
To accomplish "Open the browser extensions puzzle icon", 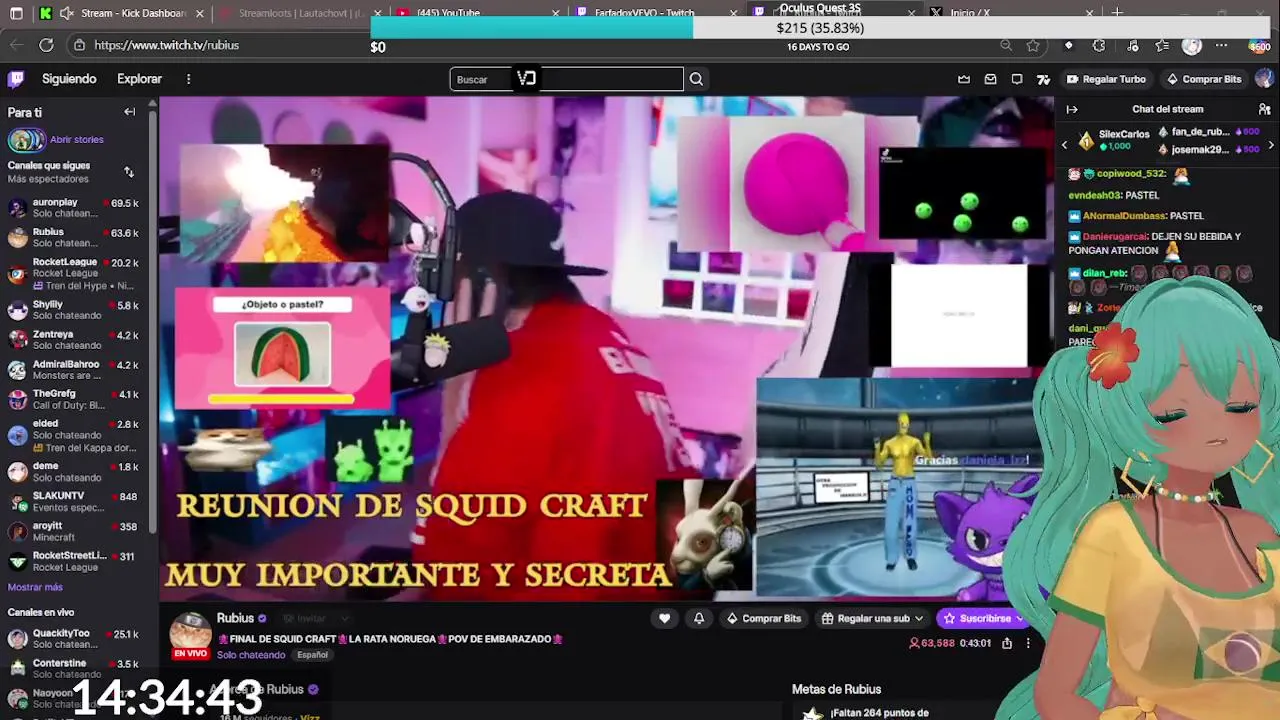I will click(1099, 45).
